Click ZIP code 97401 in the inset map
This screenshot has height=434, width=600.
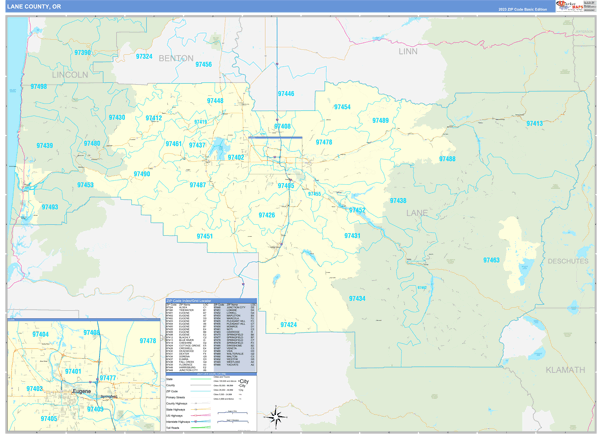(x=72, y=371)
